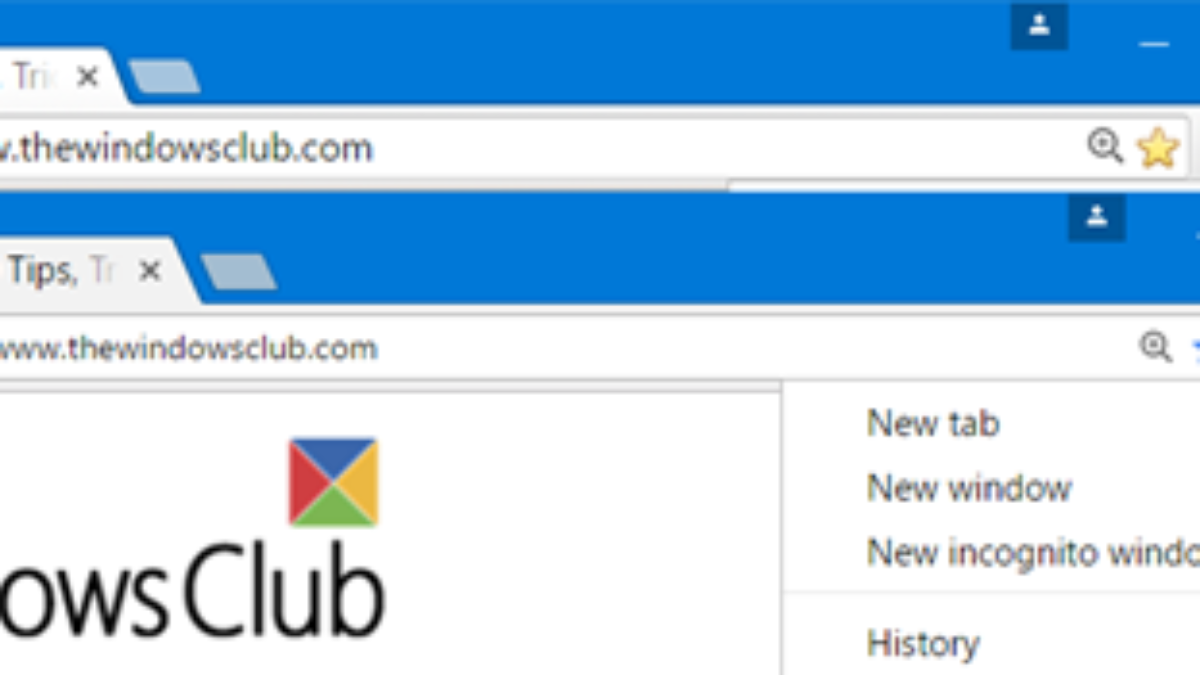Open a new tab beside the 'Tips, Tr' tab
This screenshot has height=675, width=1200.
239,271
